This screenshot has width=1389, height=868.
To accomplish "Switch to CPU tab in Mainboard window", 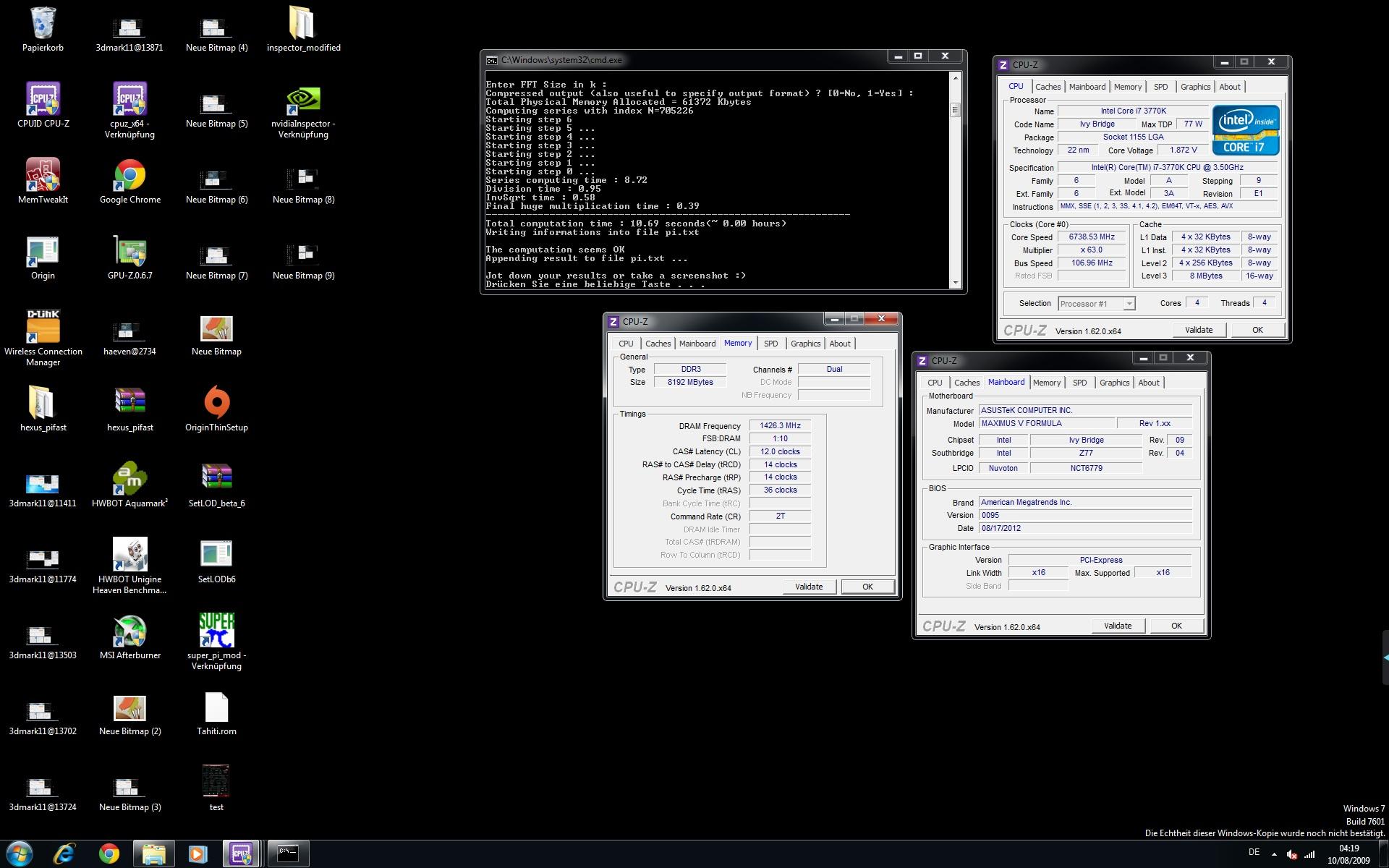I will [x=935, y=383].
